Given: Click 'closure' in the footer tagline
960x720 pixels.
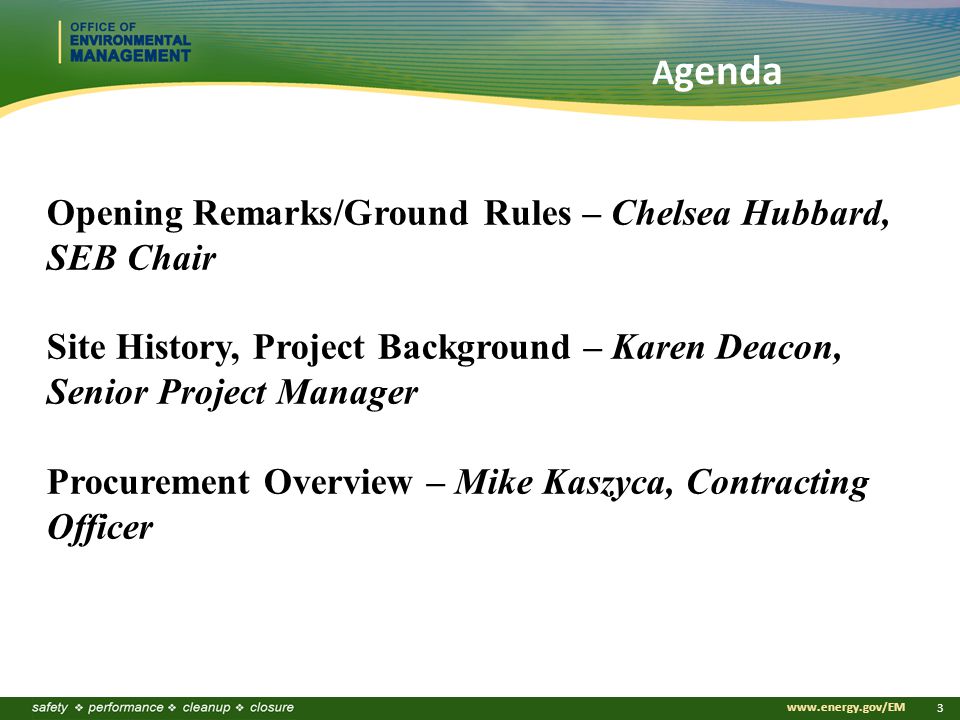Looking at the screenshot, I should [272, 708].
